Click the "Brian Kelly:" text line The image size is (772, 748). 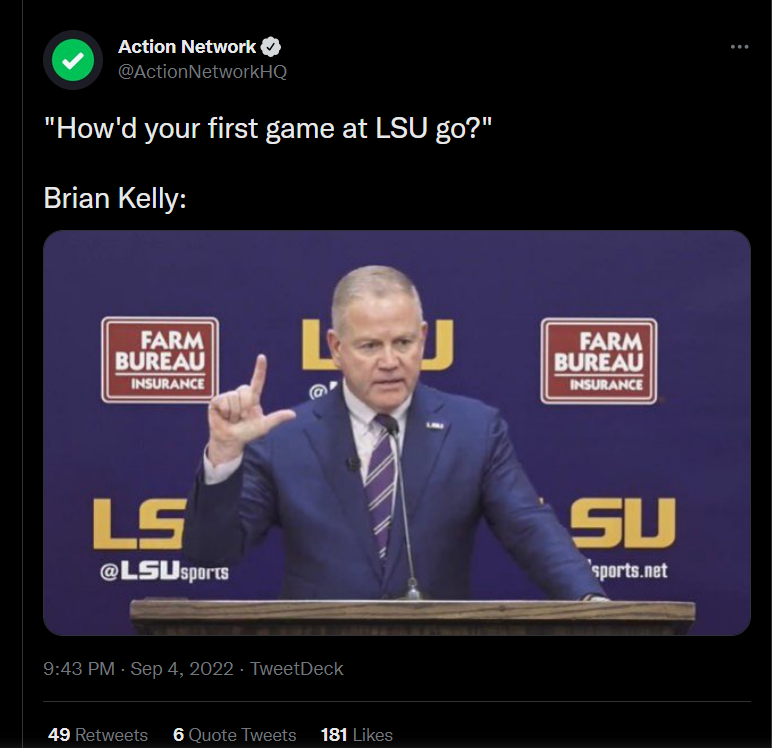click(115, 197)
